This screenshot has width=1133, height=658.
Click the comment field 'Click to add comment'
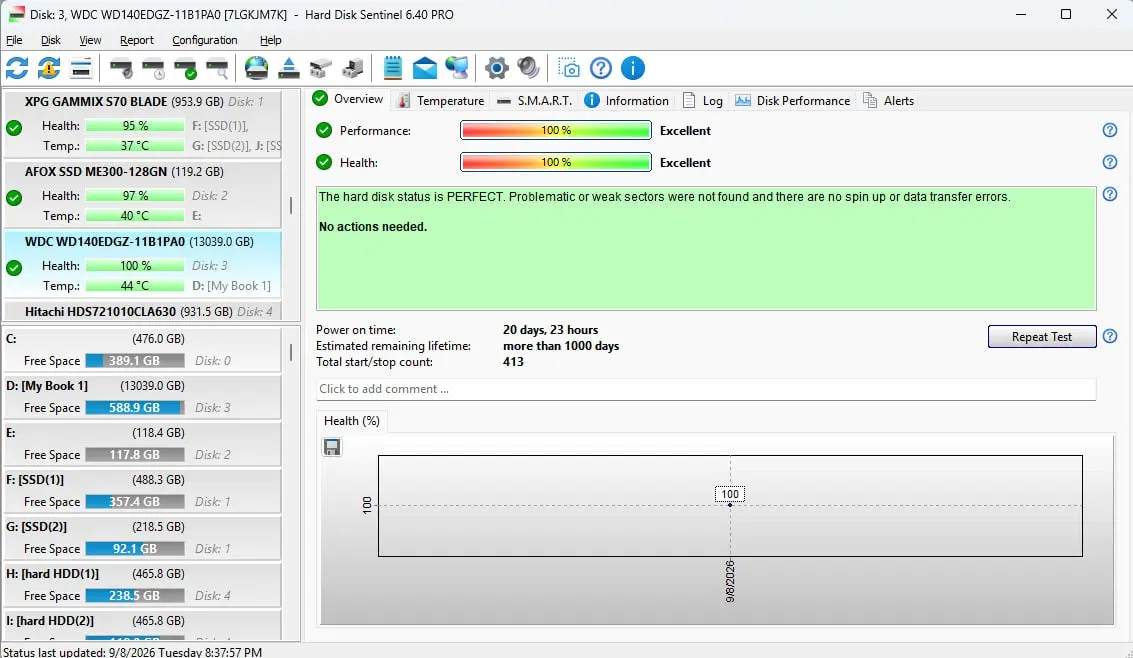(x=706, y=389)
